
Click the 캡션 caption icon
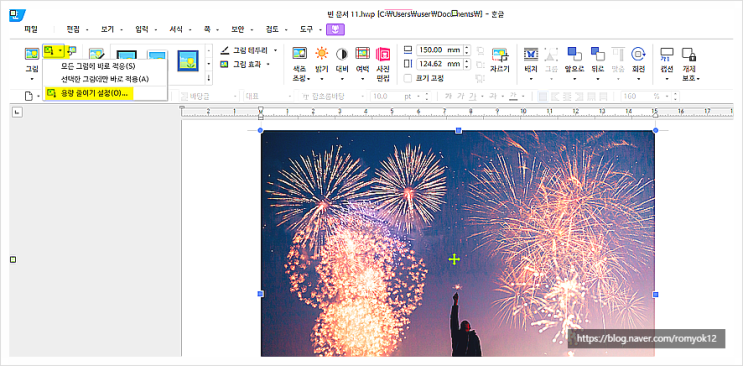[x=667, y=54]
